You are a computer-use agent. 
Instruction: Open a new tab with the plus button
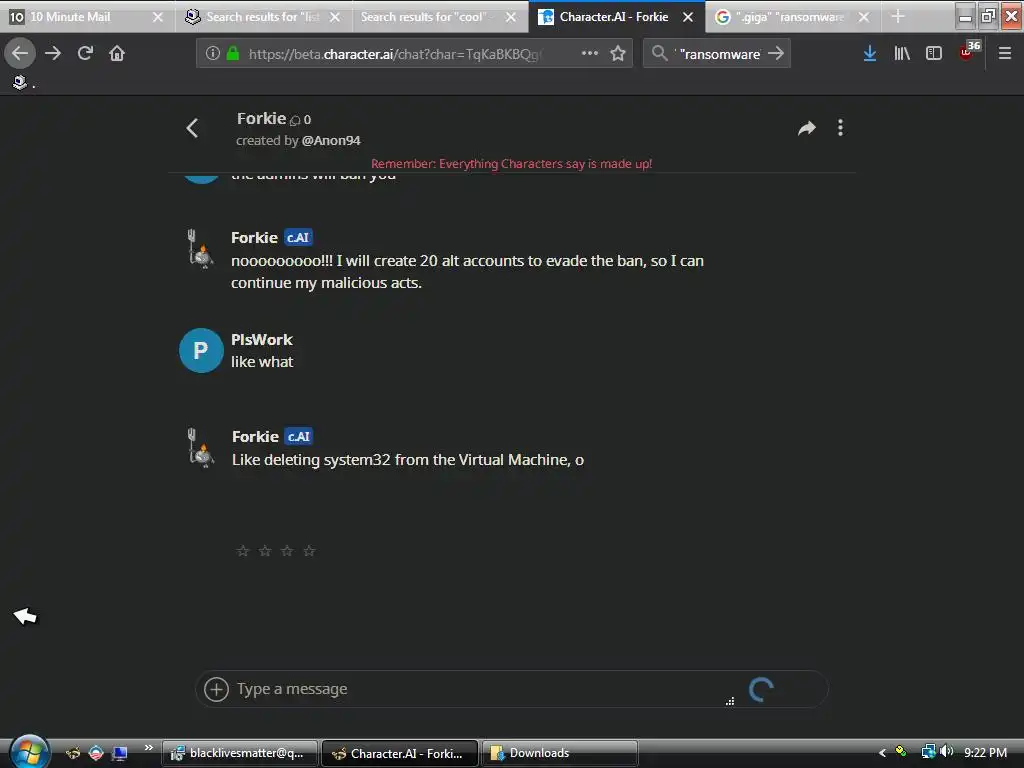point(898,17)
